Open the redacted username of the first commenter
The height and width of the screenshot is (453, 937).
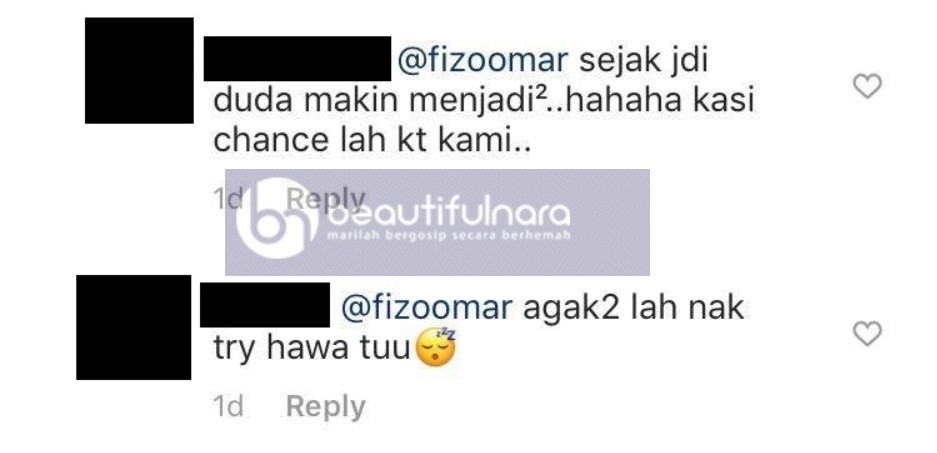pos(298,59)
